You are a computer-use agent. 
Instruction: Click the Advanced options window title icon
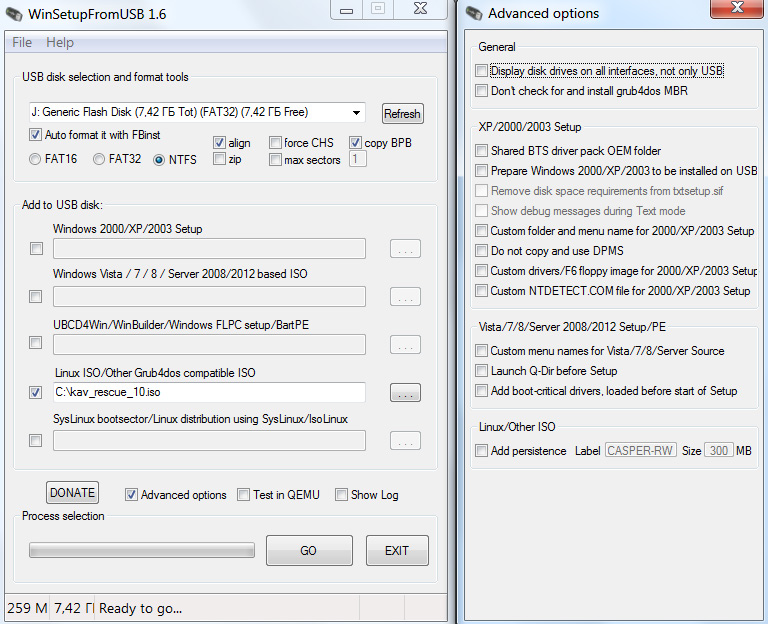[x=473, y=13]
